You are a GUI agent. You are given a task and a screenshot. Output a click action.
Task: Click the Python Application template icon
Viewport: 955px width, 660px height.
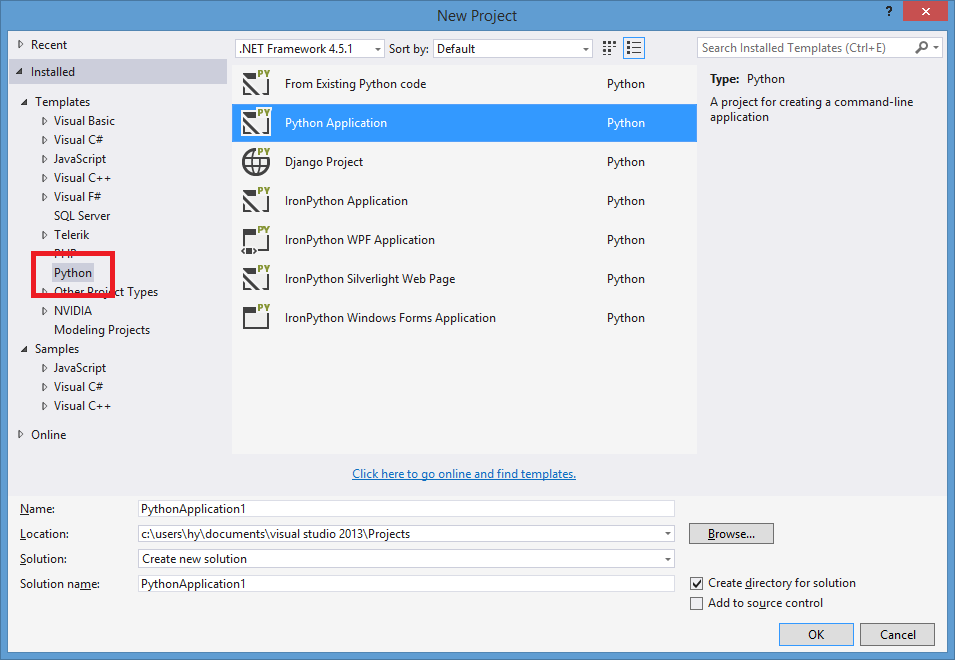[x=256, y=122]
